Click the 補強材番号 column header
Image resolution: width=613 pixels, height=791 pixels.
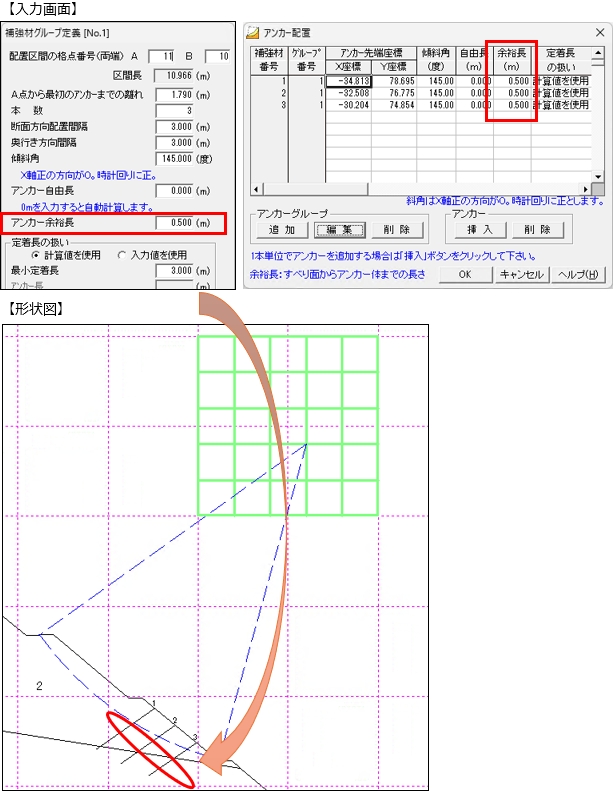point(269,60)
